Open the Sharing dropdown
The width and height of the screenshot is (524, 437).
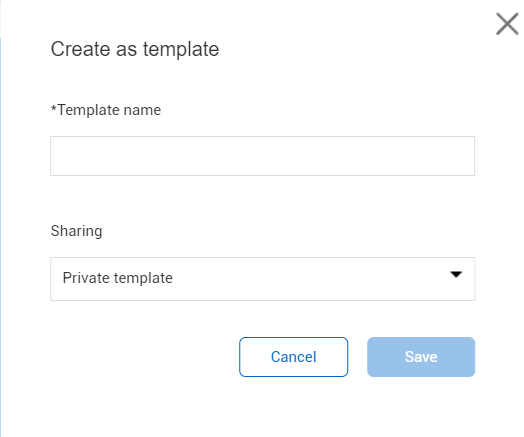pos(262,279)
